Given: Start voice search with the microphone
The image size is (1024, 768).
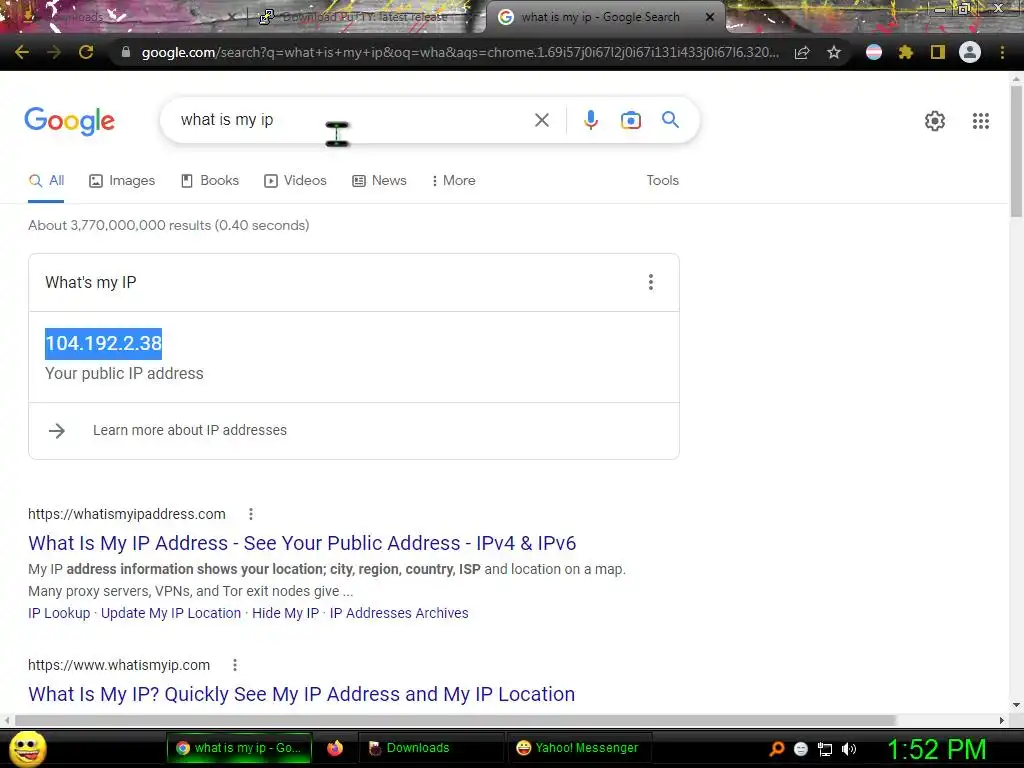Looking at the screenshot, I should point(591,120).
